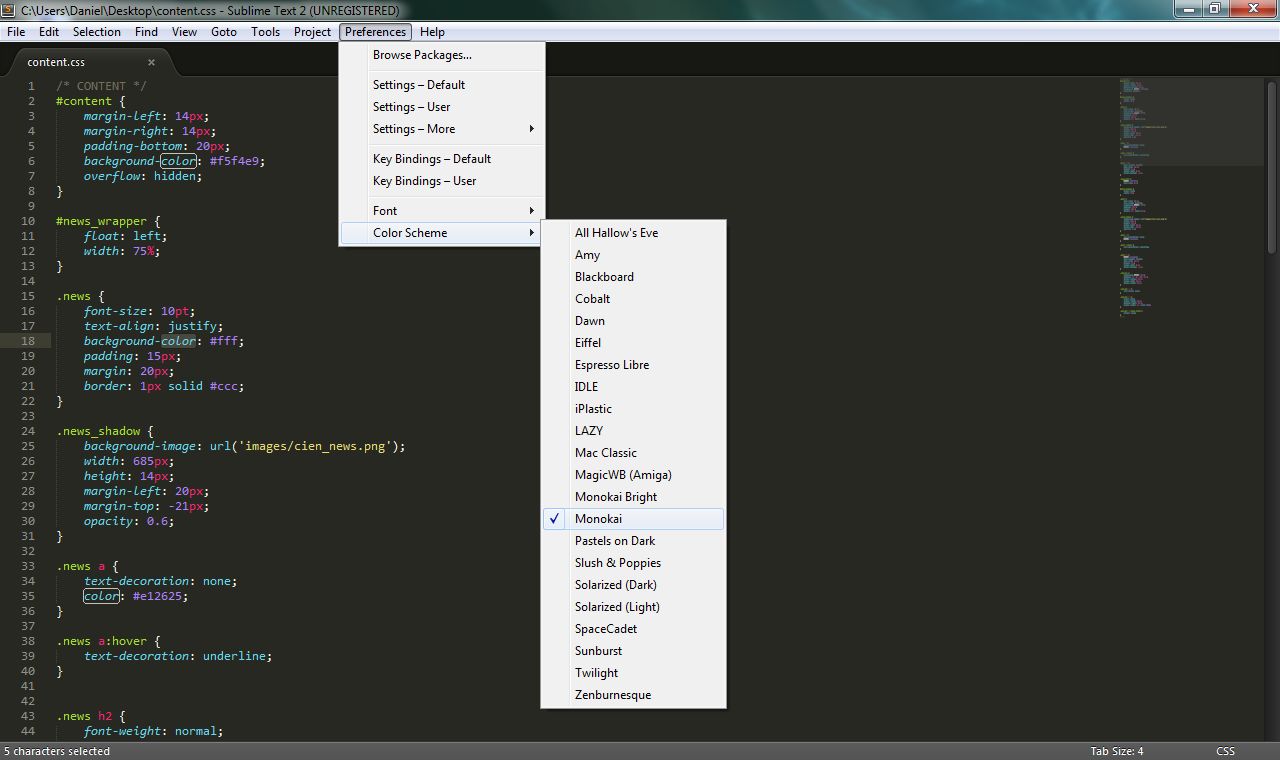Select the Sunburst color scheme
The image size is (1280, 760).
[x=633, y=651]
